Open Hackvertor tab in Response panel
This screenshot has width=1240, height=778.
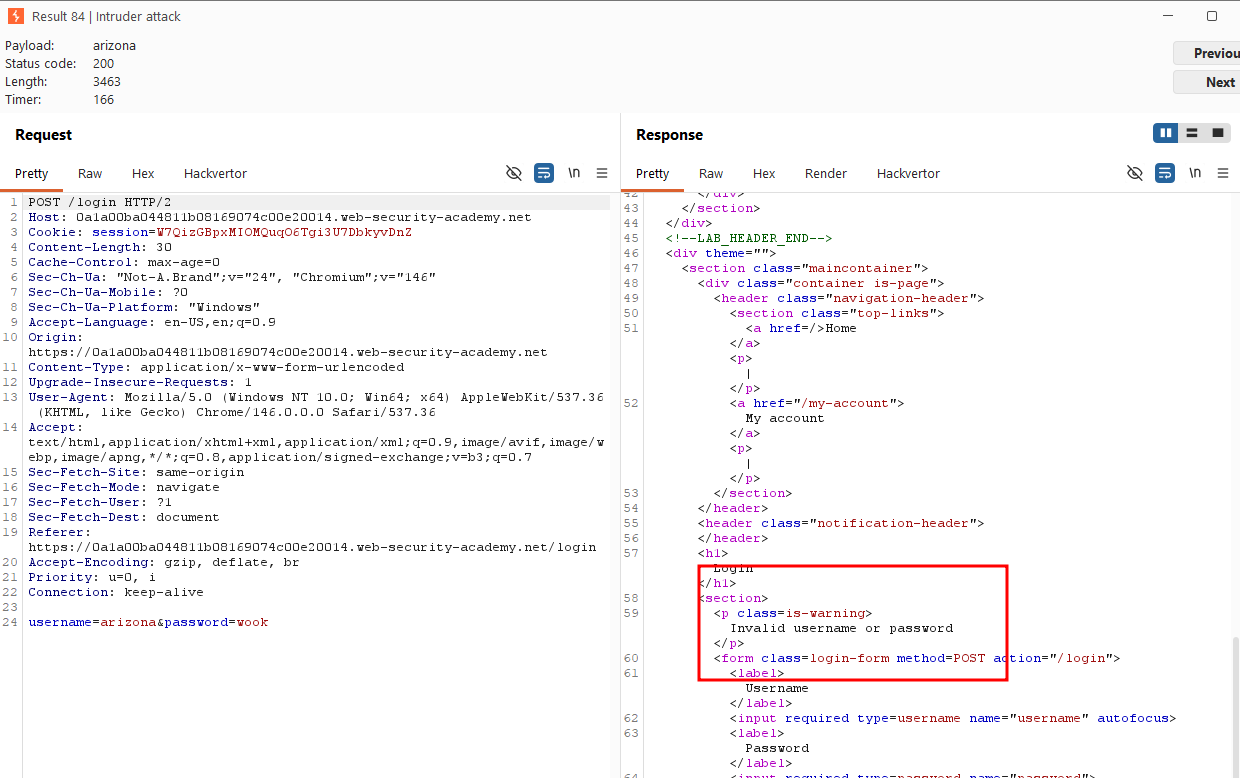(x=908, y=173)
